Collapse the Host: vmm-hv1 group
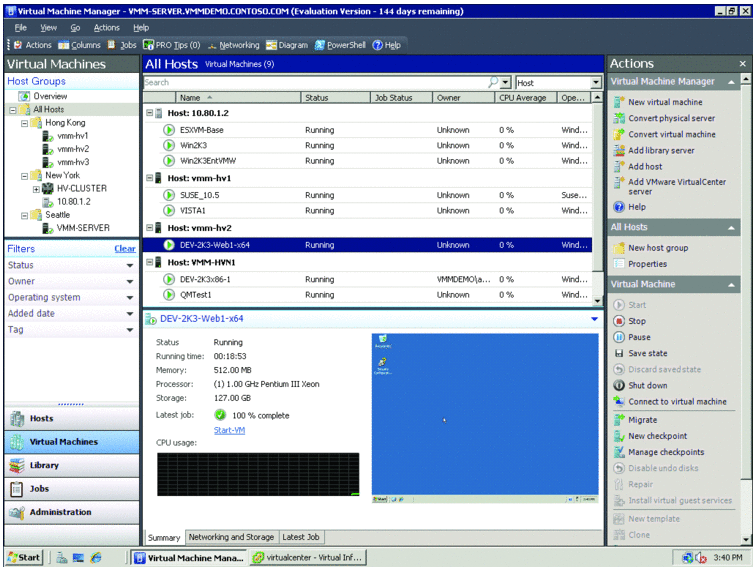Viewport: 755px width, 571px height. point(150,178)
